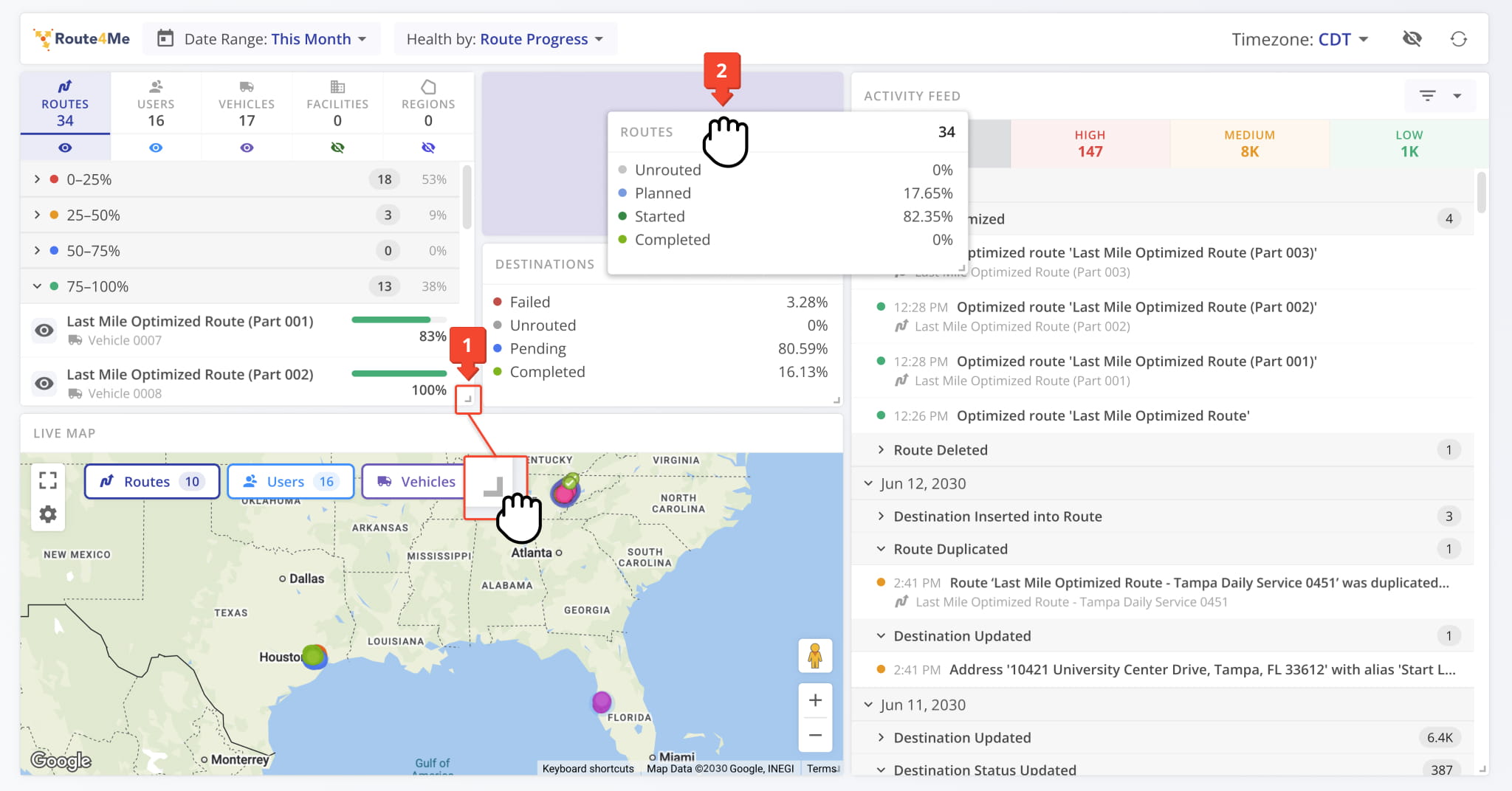The height and width of the screenshot is (791, 1512).
Task: Refresh the dashboard with the reload icon
Action: (1458, 38)
